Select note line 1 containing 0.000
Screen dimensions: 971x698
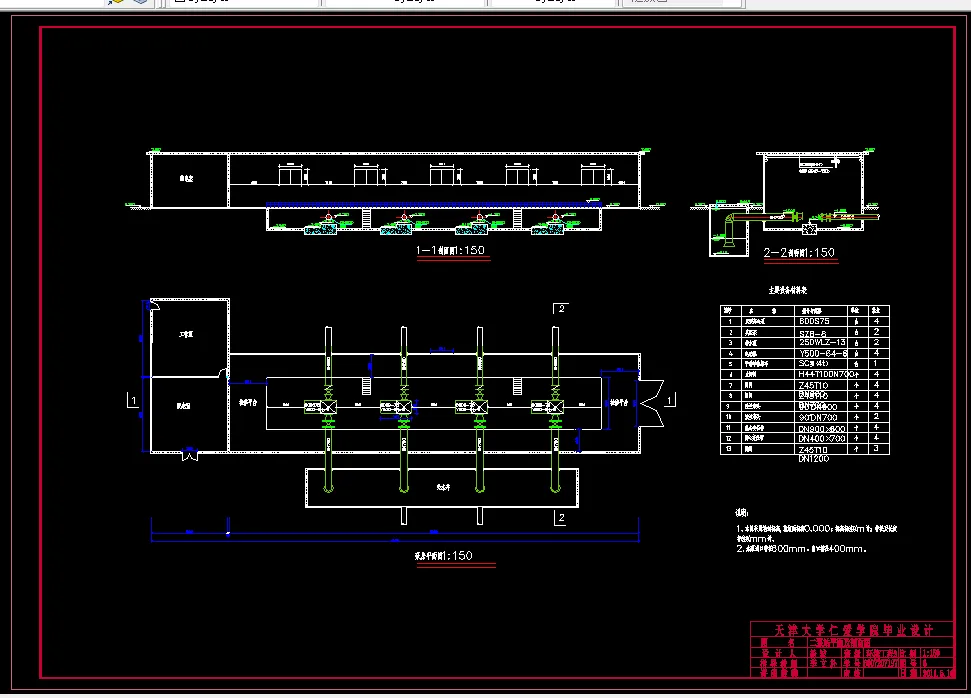[x=816, y=529]
